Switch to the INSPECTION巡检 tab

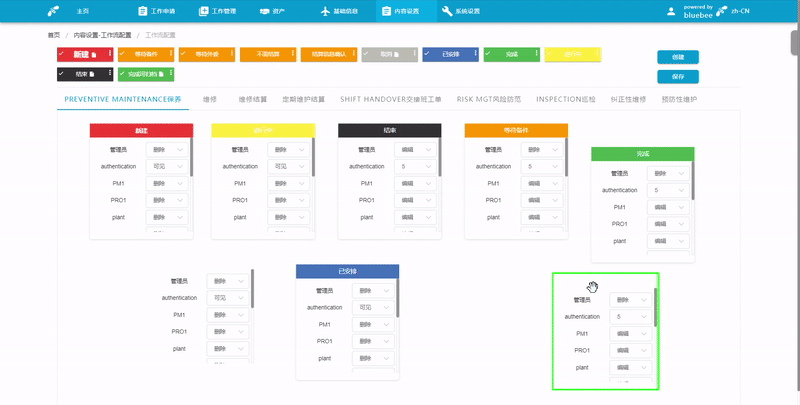click(565, 100)
